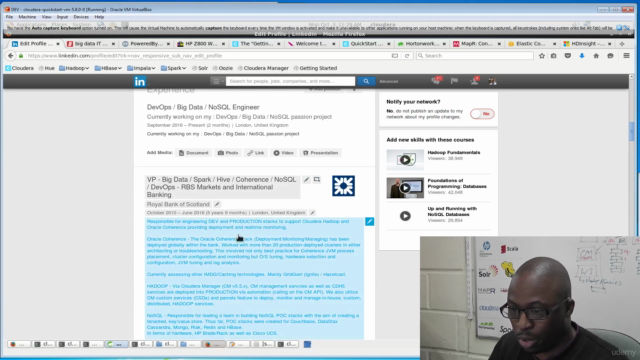640x360 pixels.
Task: Switch to Hortonworks browser tab
Action: pos(421,44)
